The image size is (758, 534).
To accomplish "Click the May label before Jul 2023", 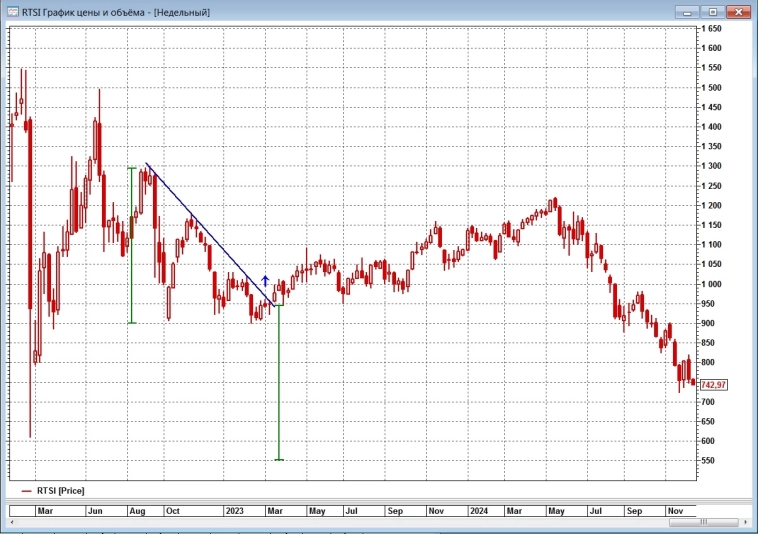I will click(x=317, y=511).
